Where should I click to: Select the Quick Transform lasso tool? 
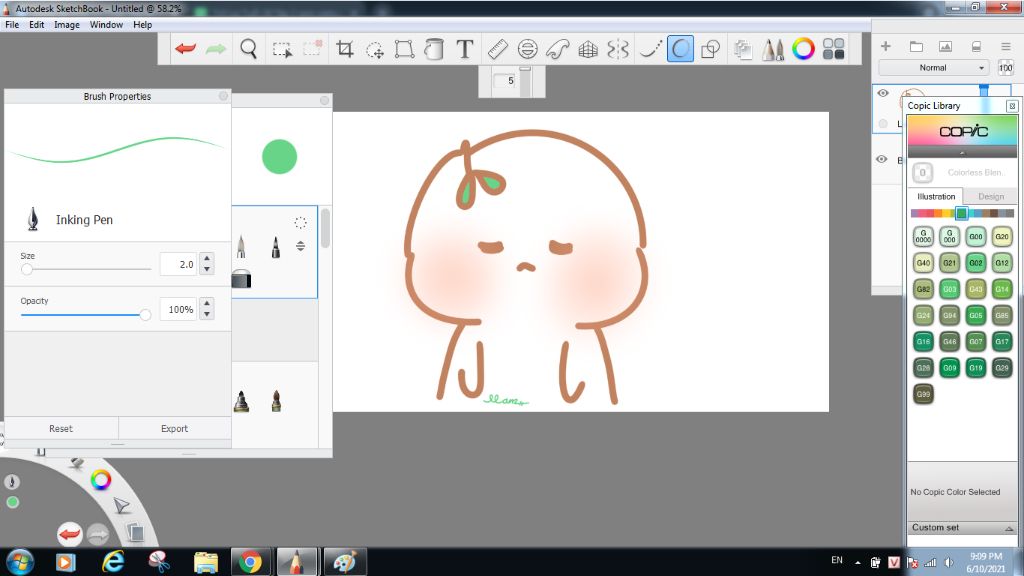click(375, 50)
